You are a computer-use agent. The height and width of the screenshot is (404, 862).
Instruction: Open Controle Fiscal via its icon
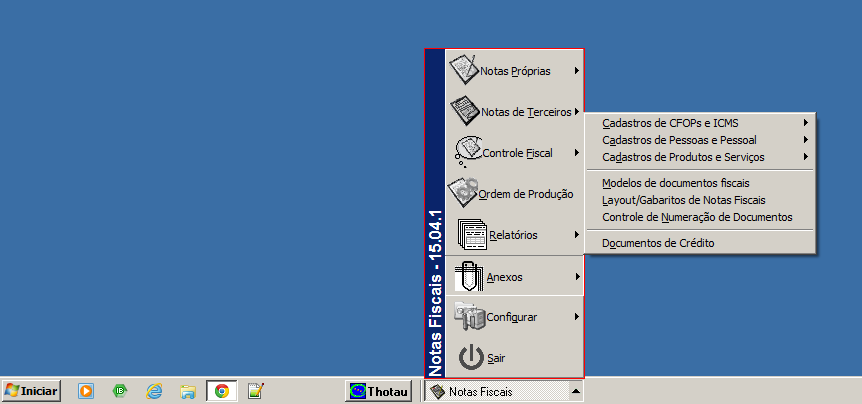coord(467,151)
